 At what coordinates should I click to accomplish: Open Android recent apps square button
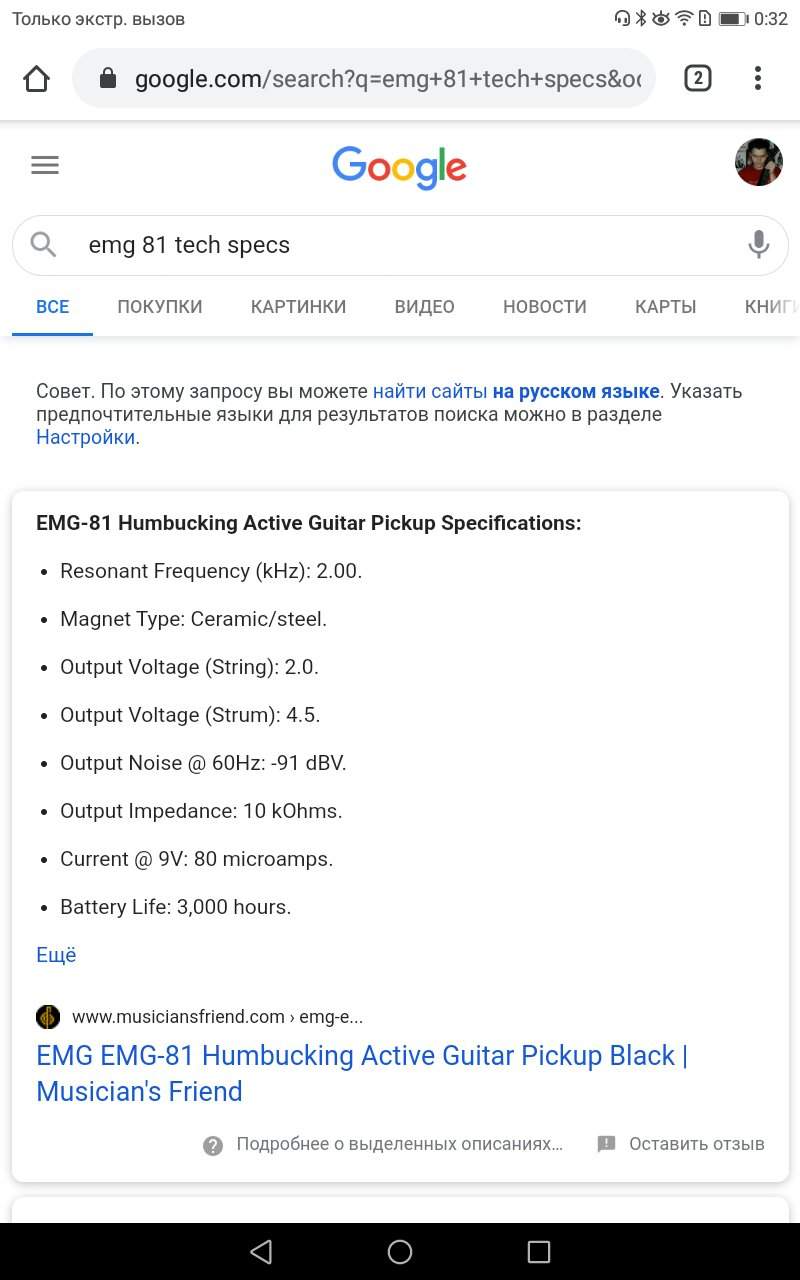539,1251
